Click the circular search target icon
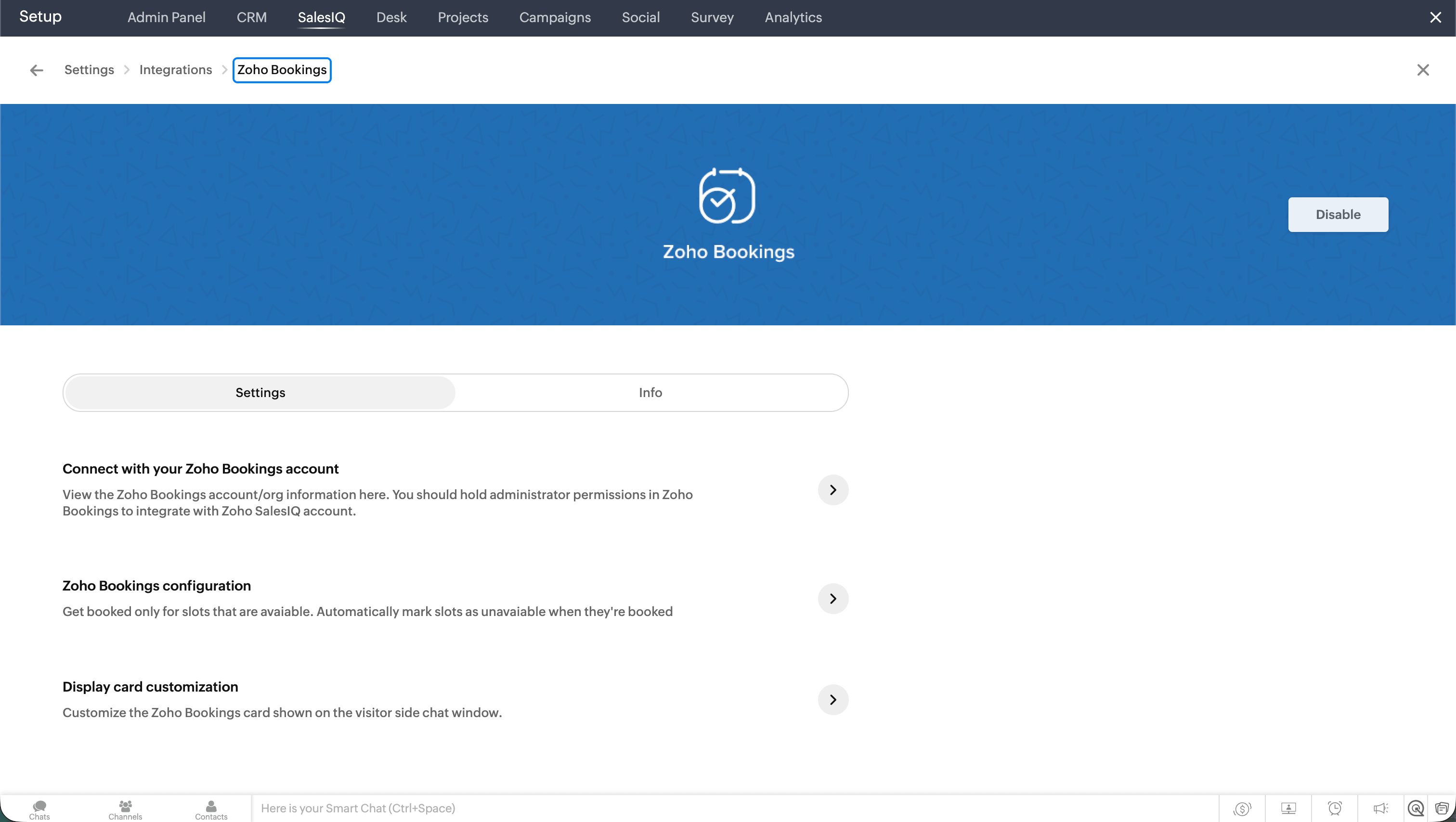Viewport: 1456px width, 822px height. pos(1416,809)
